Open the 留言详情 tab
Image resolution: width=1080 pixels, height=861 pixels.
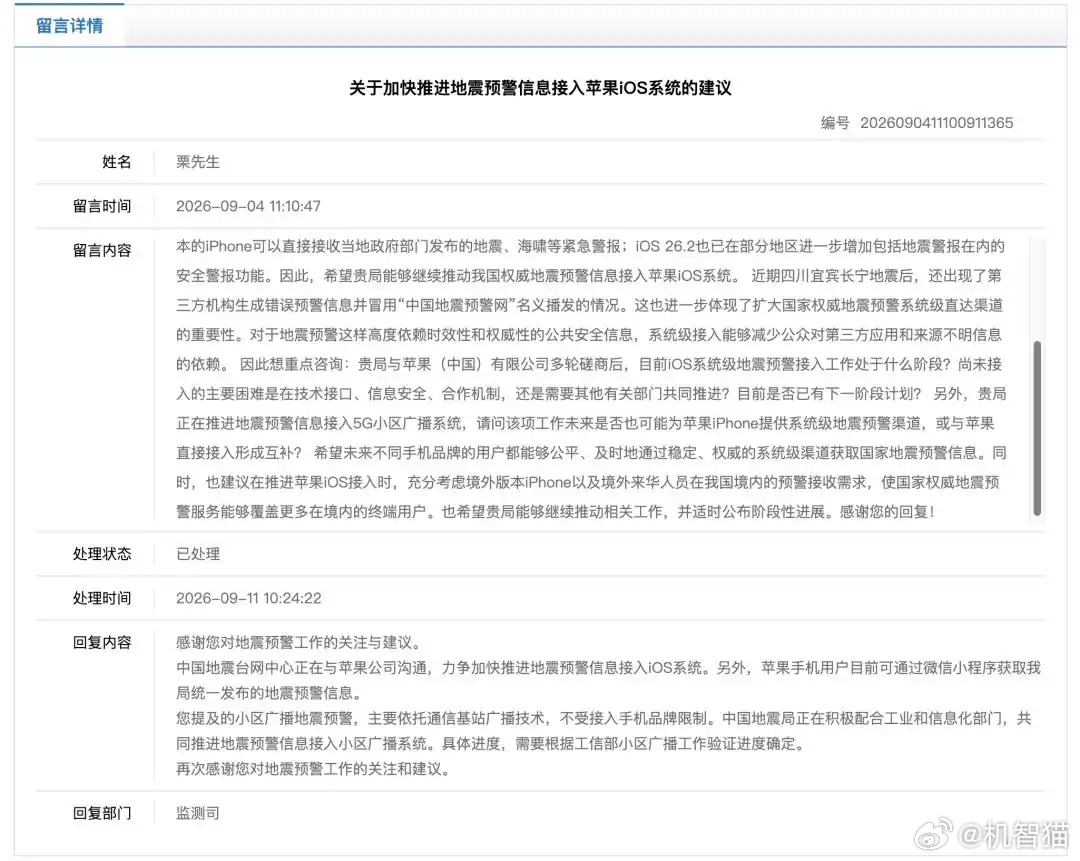(x=70, y=25)
